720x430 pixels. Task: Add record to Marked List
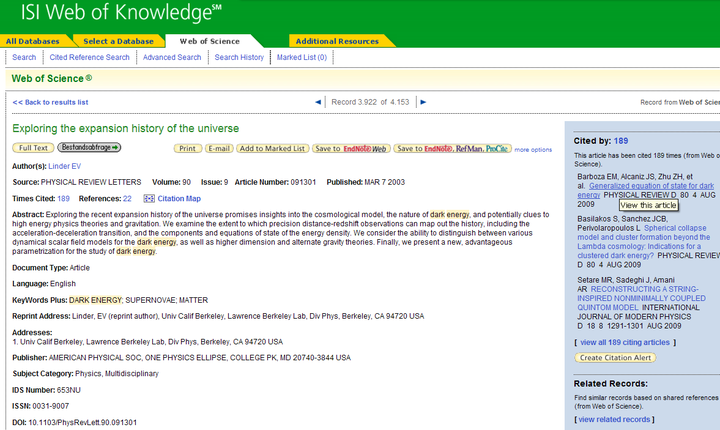[272, 148]
